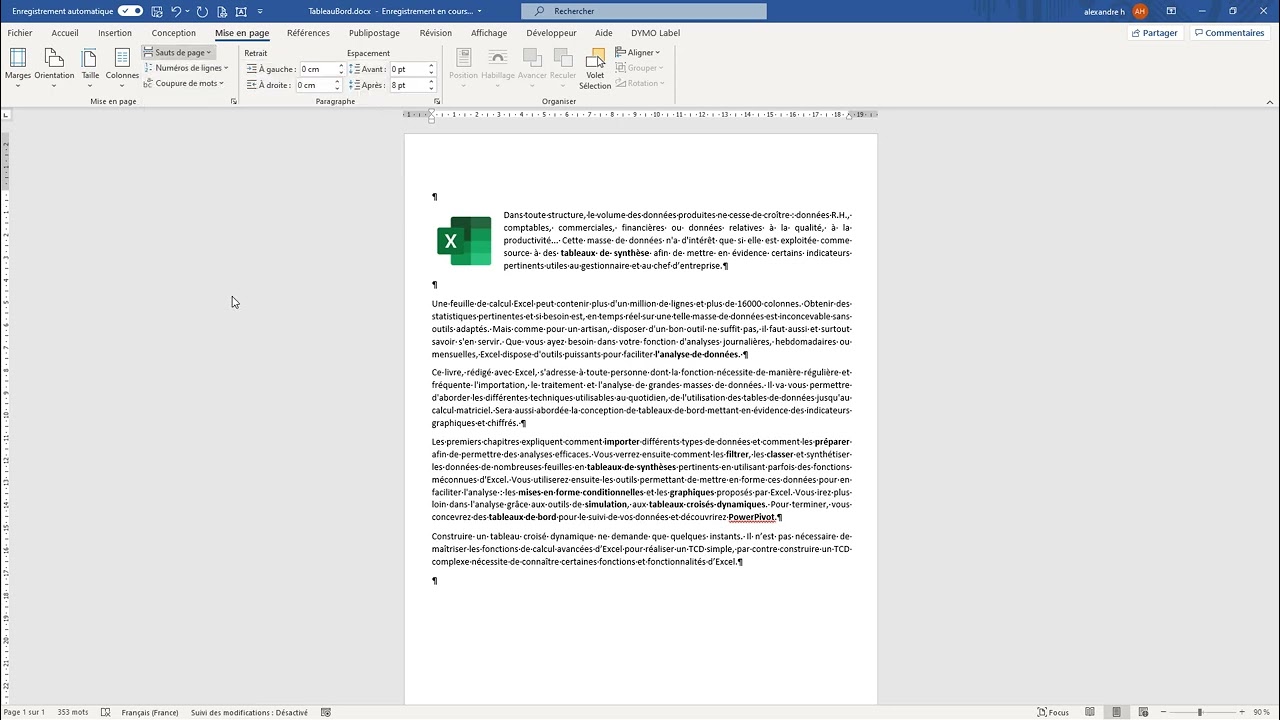Viewport: 1280px width, 720px height.
Task: Toggle the Enregistrement automatique switch
Action: [130, 11]
